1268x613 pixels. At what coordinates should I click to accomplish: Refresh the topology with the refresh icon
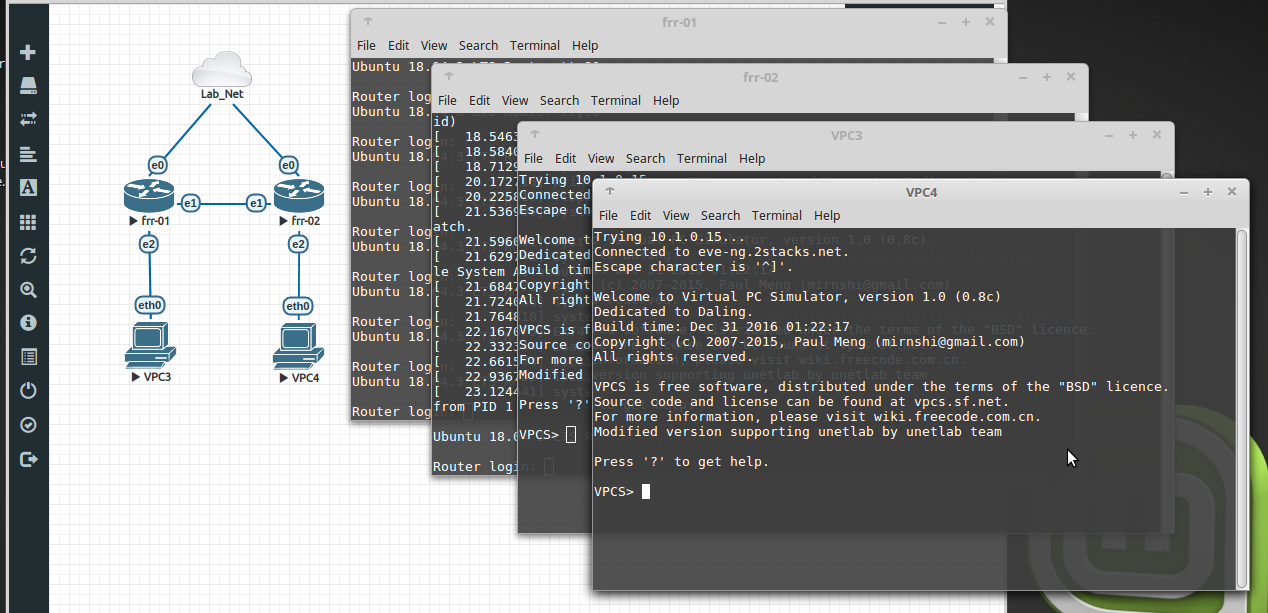(x=28, y=256)
